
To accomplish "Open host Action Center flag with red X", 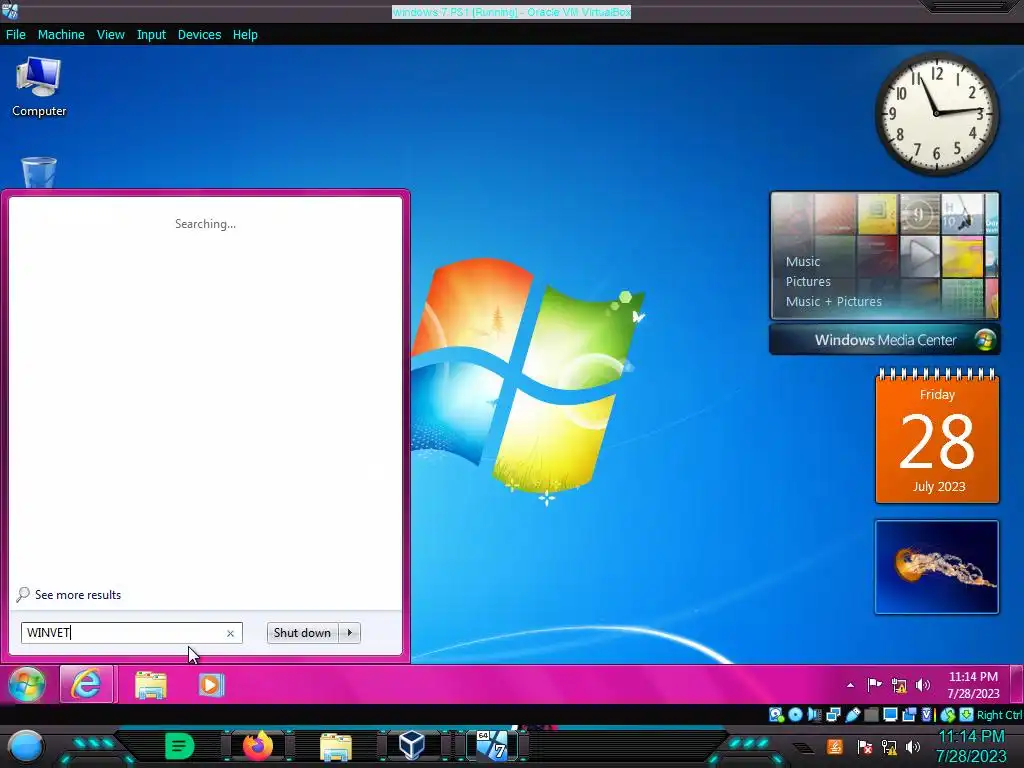I will coord(865,747).
